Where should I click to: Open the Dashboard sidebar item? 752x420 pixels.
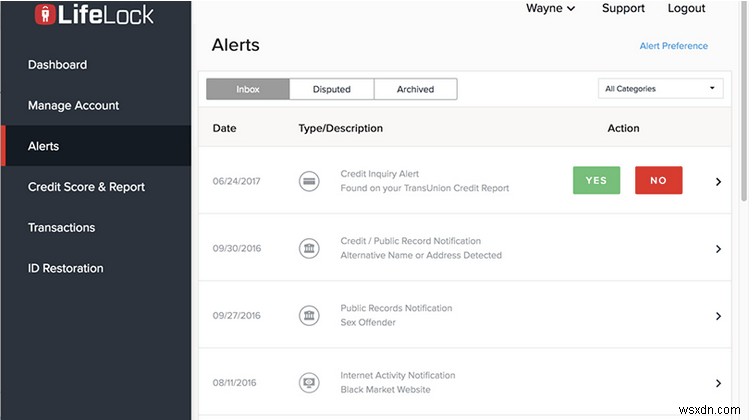[x=57, y=65]
